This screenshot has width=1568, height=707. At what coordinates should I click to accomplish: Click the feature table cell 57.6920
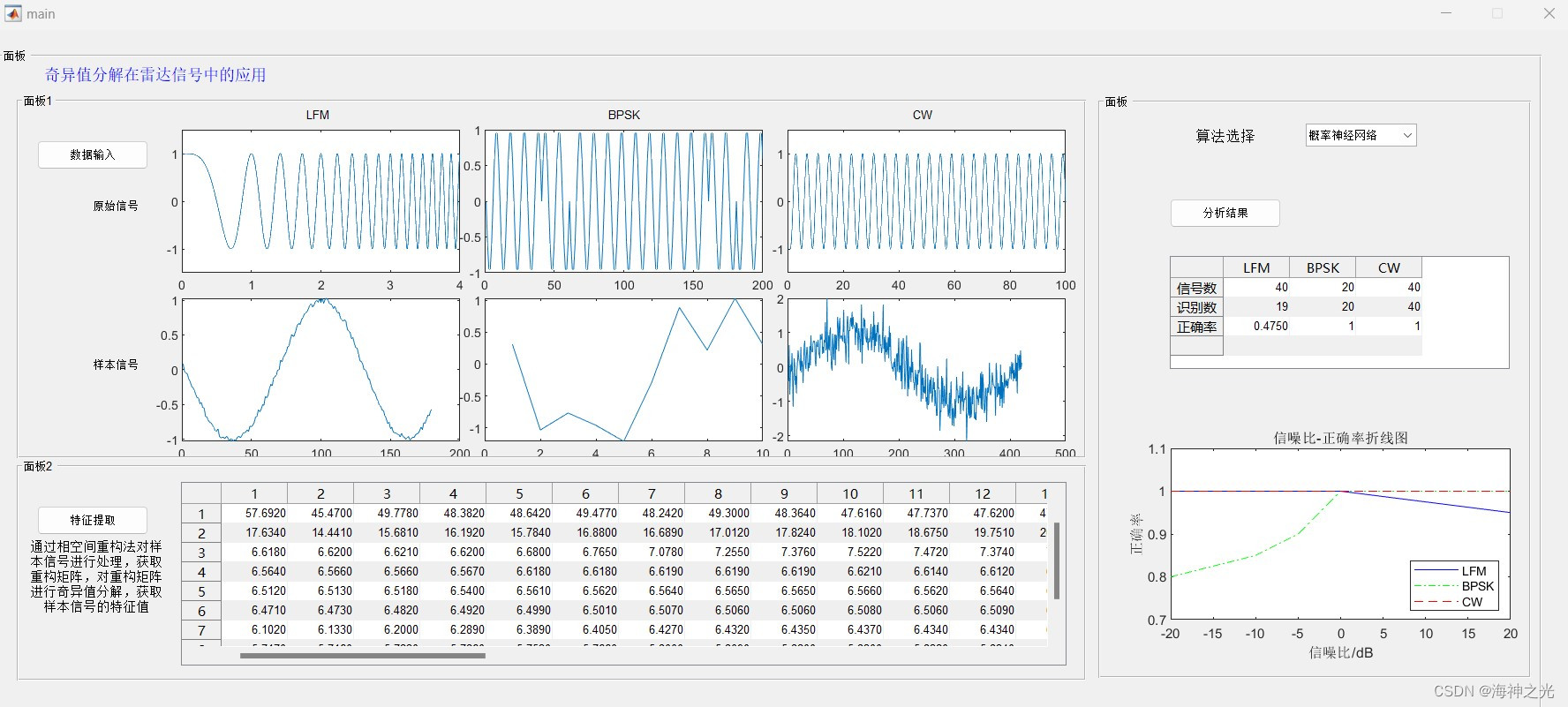click(254, 513)
